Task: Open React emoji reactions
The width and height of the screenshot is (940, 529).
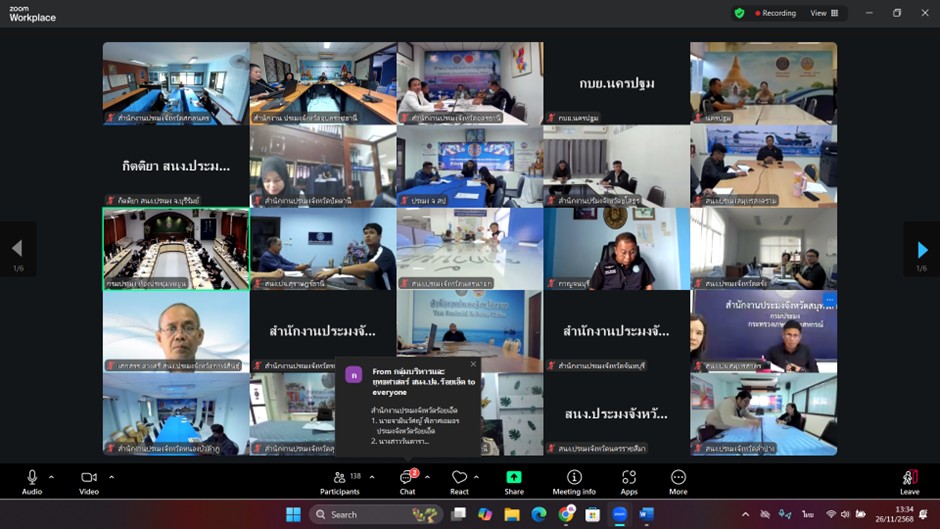Action: (x=459, y=481)
